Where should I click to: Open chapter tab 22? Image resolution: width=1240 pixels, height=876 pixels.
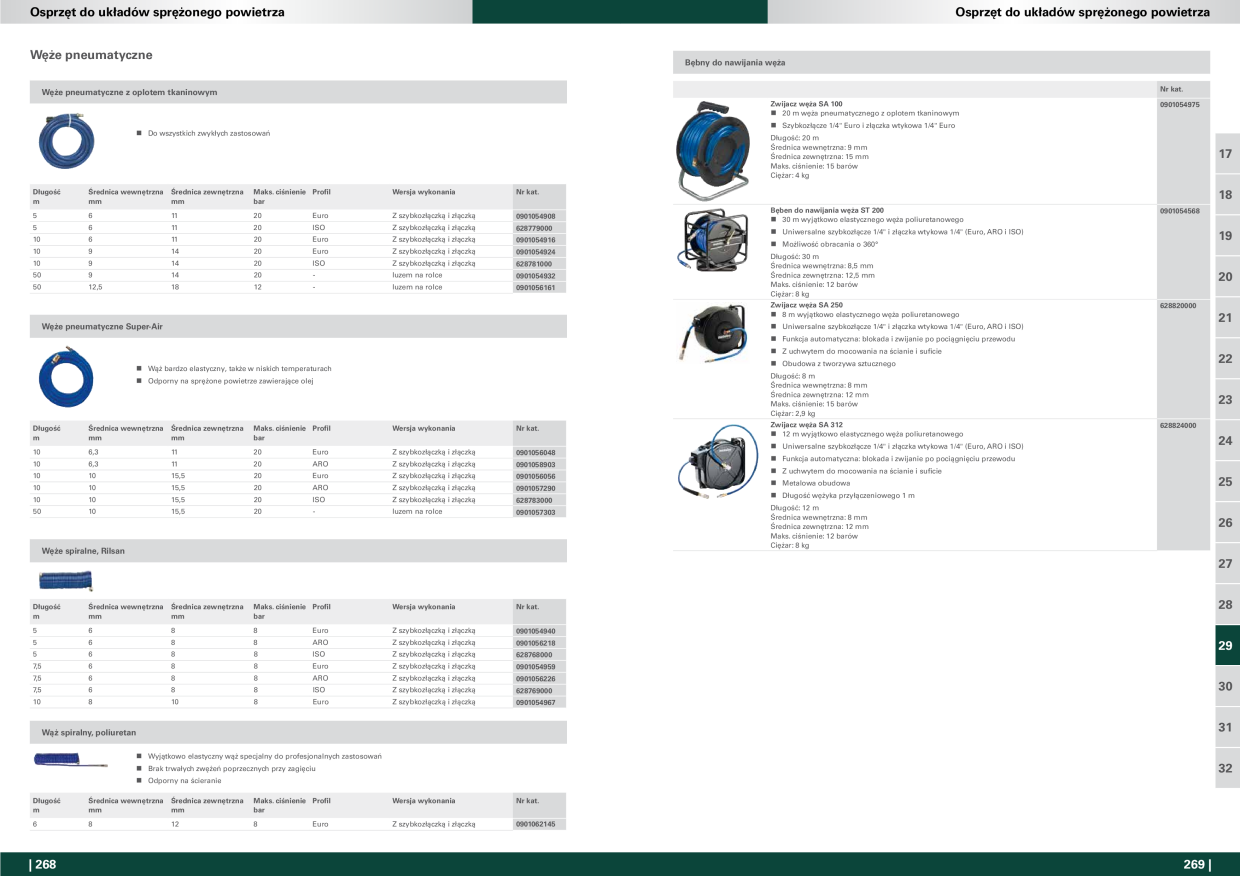(1227, 359)
